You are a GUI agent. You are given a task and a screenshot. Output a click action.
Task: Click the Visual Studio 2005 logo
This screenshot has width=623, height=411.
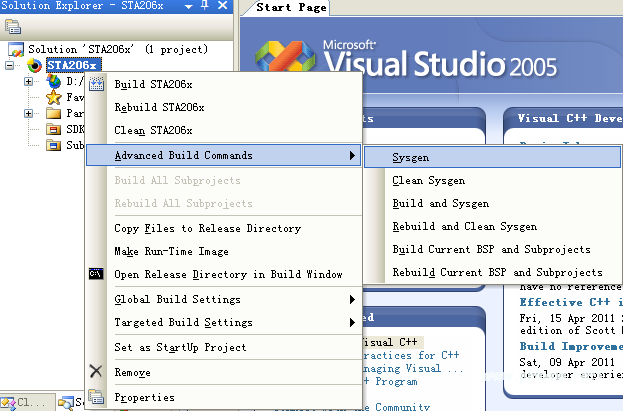click(405, 59)
